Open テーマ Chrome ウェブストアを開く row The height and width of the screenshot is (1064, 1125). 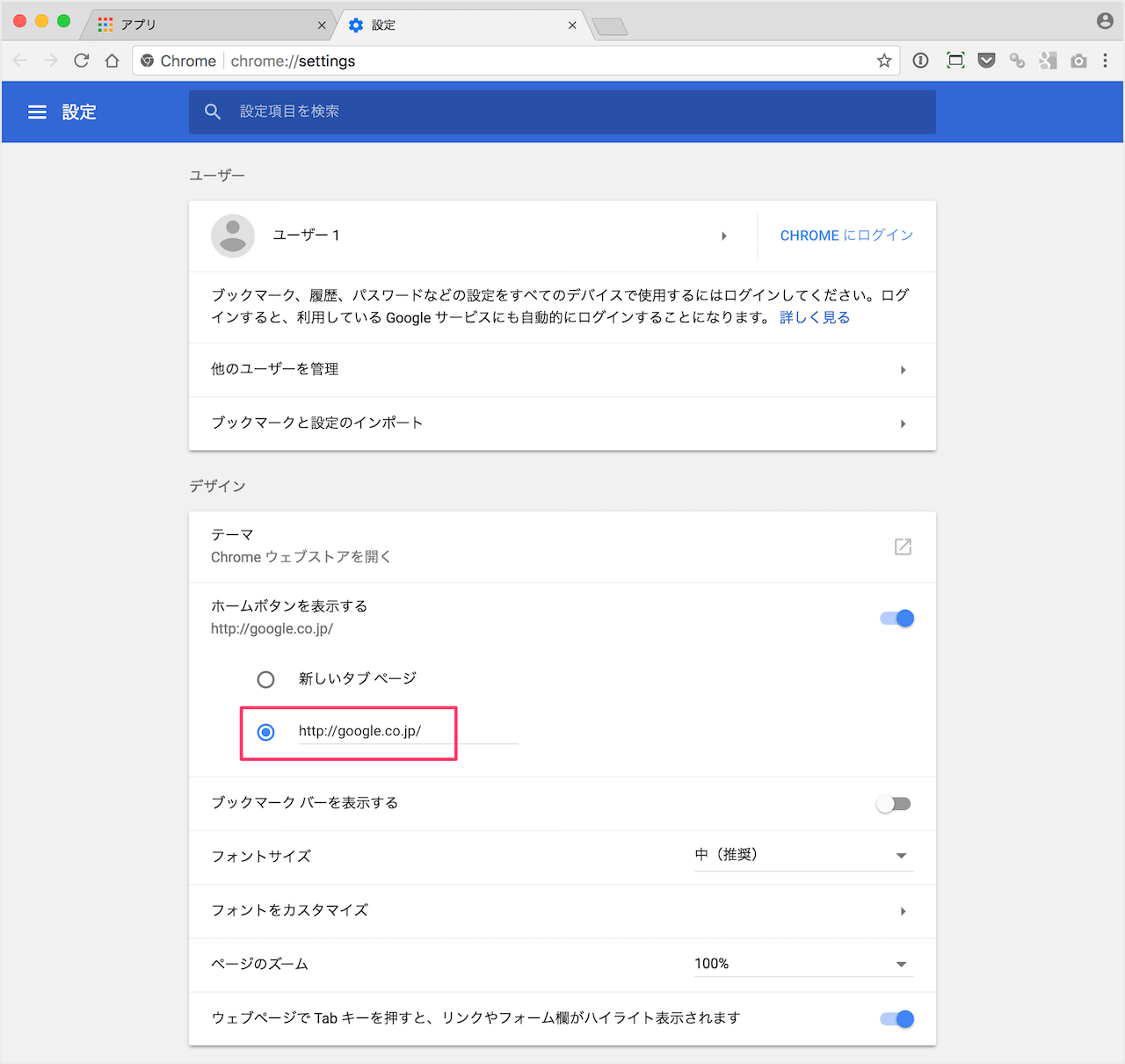click(x=562, y=546)
